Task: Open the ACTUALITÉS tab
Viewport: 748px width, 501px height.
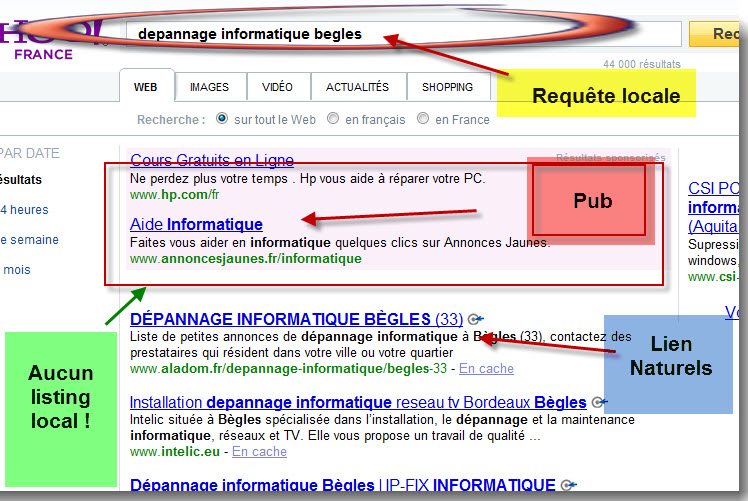Action: (357, 87)
